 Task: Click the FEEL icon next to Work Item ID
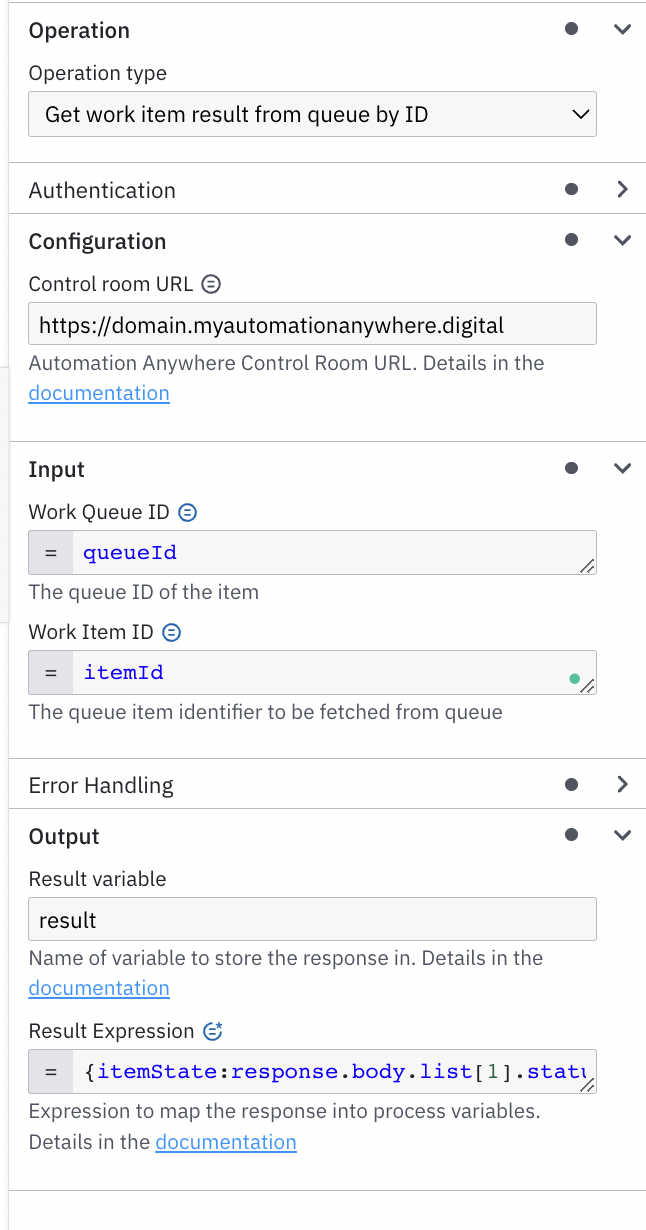[x=172, y=632]
